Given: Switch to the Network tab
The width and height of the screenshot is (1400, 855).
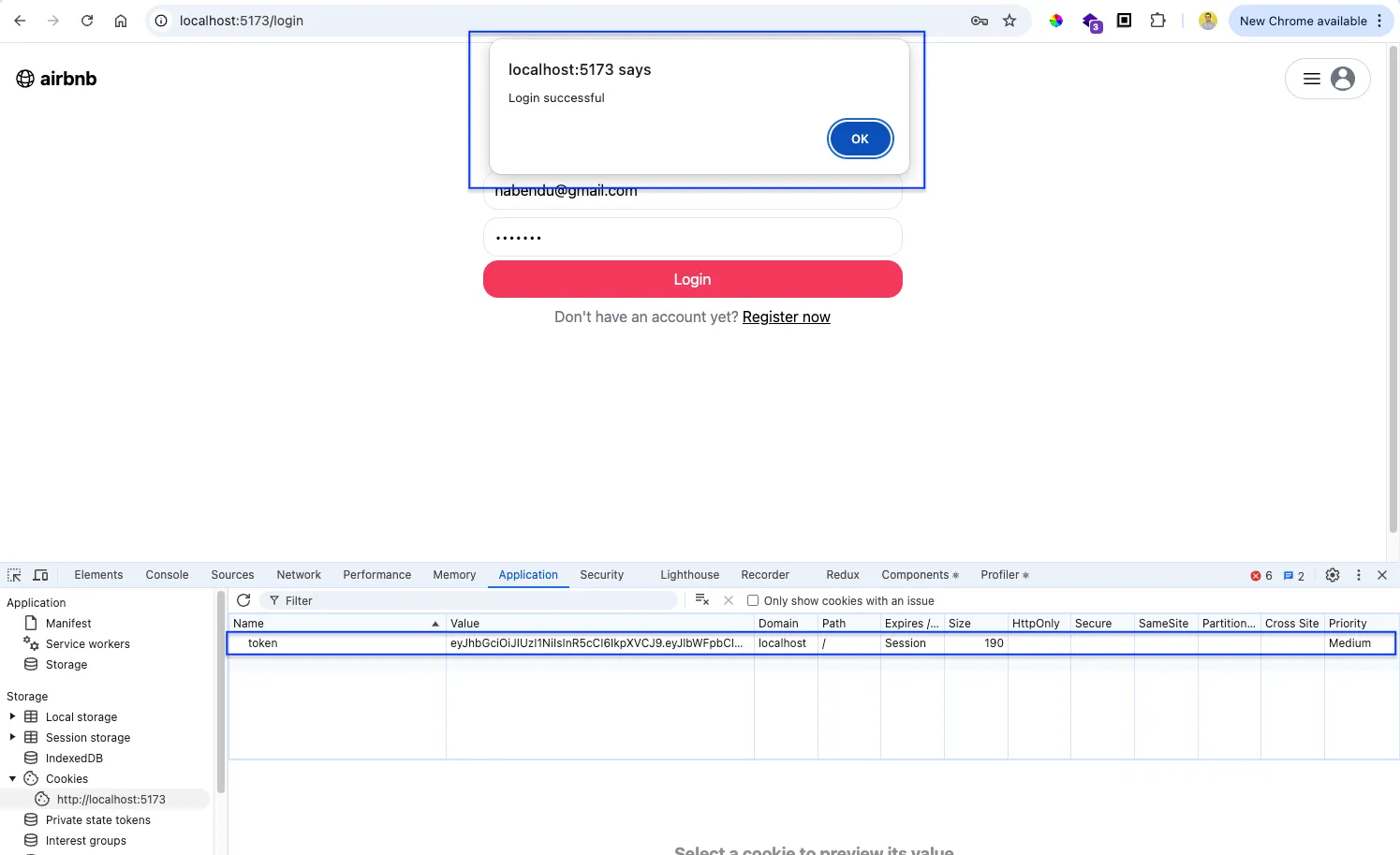Looking at the screenshot, I should pyautogui.click(x=299, y=575).
